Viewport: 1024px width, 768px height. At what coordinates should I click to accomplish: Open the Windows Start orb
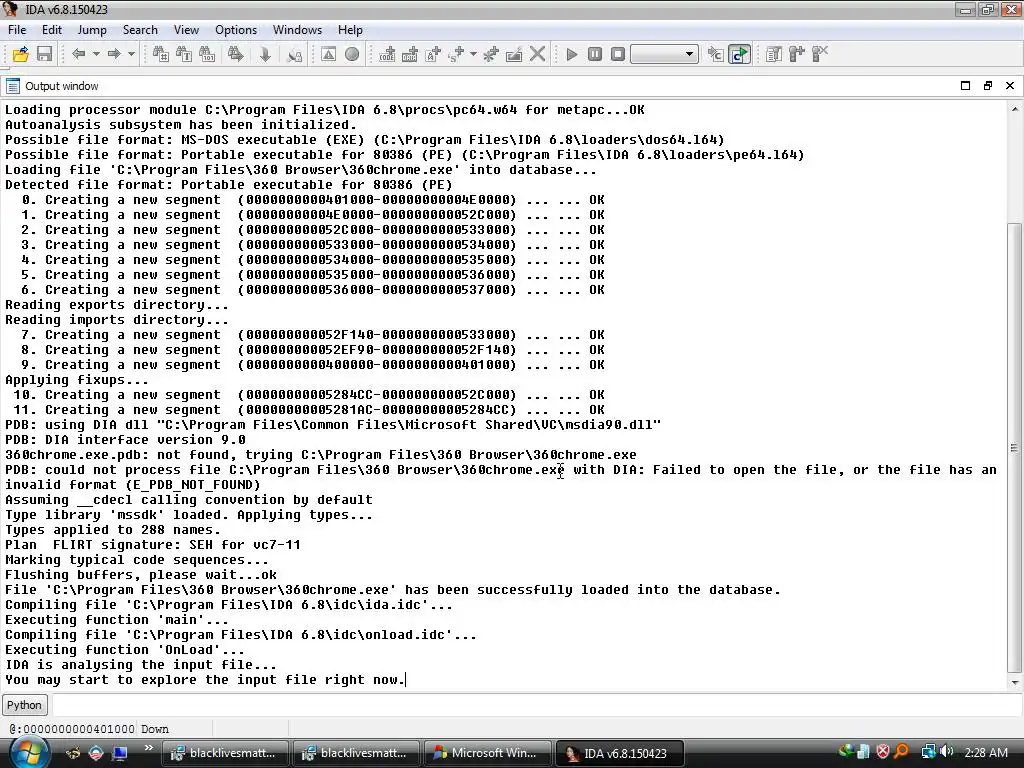27,752
